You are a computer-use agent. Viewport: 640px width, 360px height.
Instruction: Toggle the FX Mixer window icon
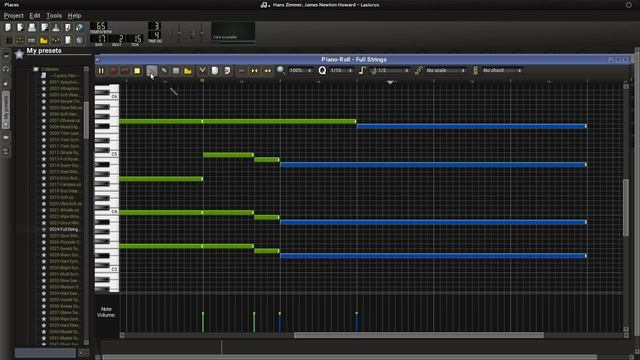click(x=56, y=40)
